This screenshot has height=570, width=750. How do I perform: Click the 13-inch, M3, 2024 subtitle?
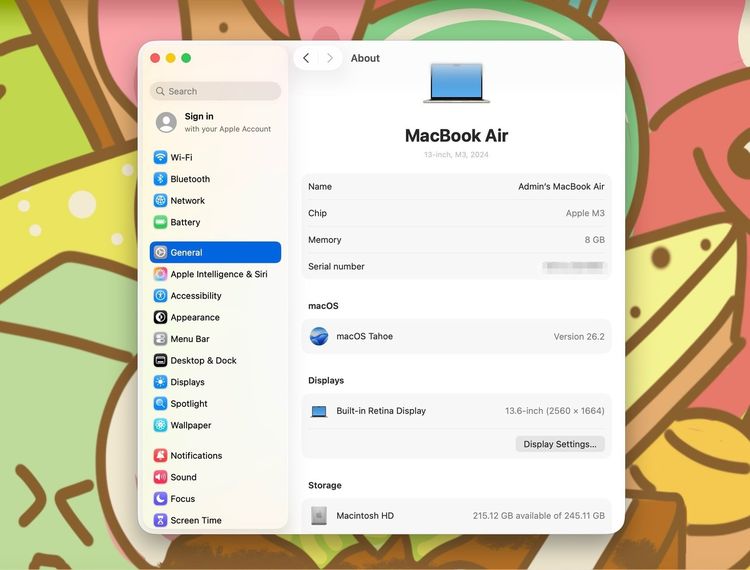click(x=456, y=154)
